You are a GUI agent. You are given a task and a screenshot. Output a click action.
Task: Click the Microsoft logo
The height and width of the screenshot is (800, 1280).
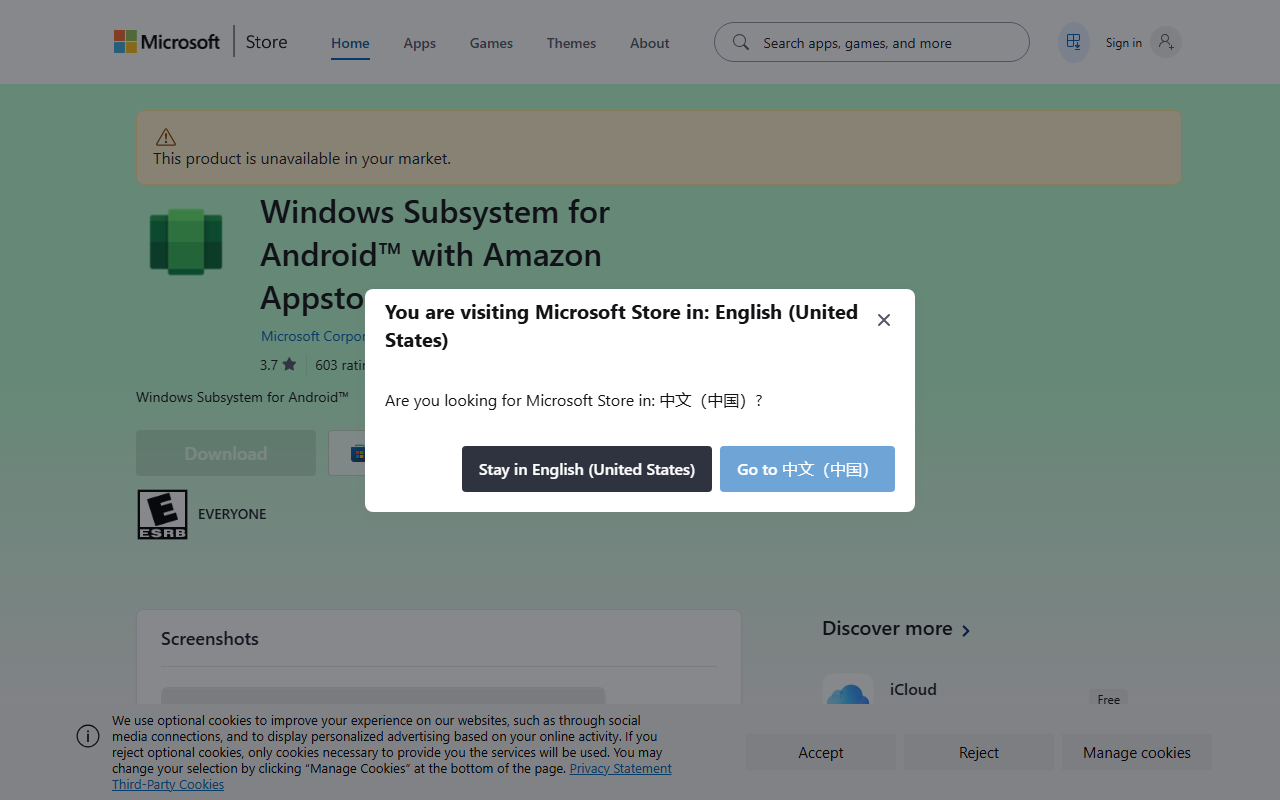pyautogui.click(x=167, y=42)
